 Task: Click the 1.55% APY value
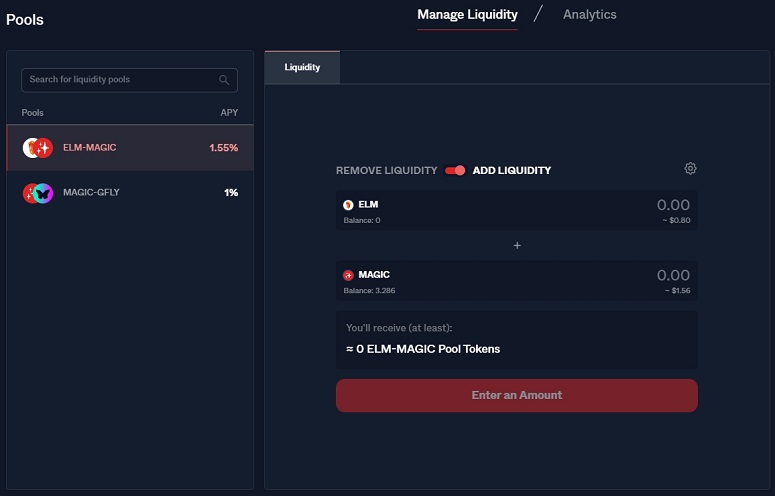[x=223, y=148]
